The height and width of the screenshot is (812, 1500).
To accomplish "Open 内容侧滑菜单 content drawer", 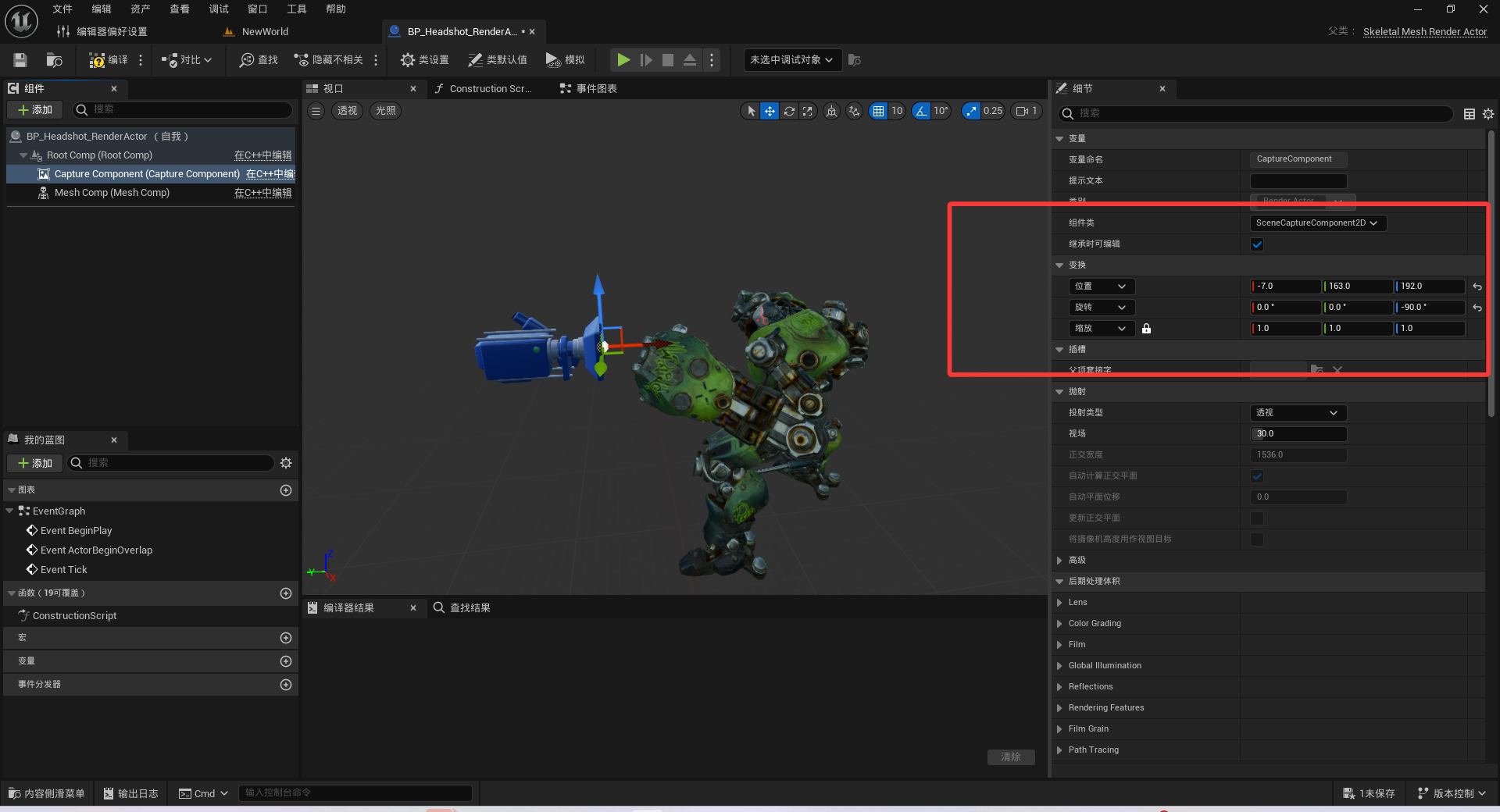I will pos(47,793).
